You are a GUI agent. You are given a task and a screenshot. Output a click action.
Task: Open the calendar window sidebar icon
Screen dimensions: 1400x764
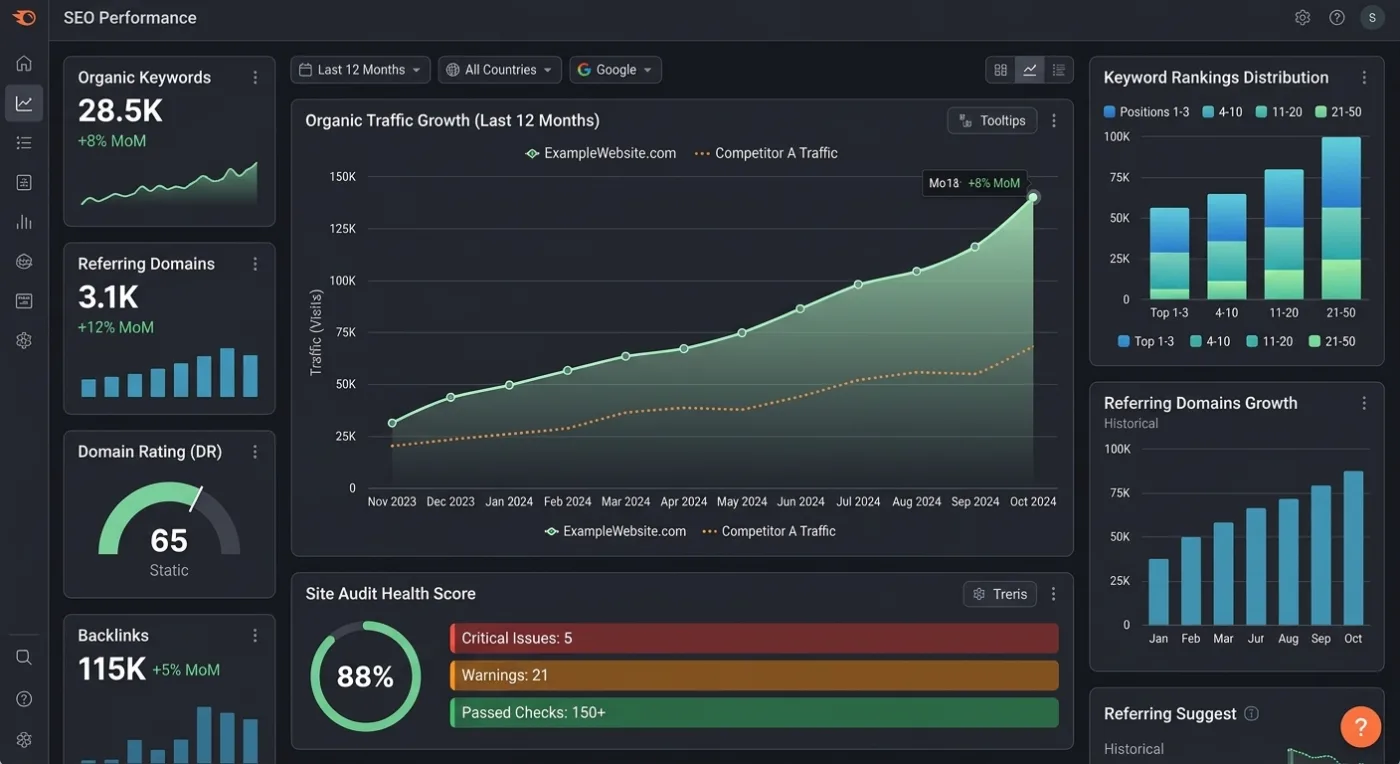point(24,301)
